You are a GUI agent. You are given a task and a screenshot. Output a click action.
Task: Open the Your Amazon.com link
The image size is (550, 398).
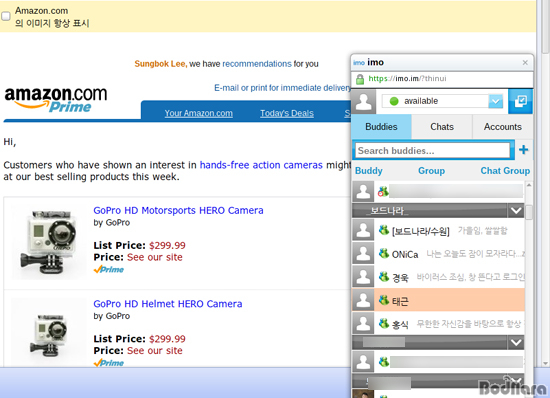point(199,113)
